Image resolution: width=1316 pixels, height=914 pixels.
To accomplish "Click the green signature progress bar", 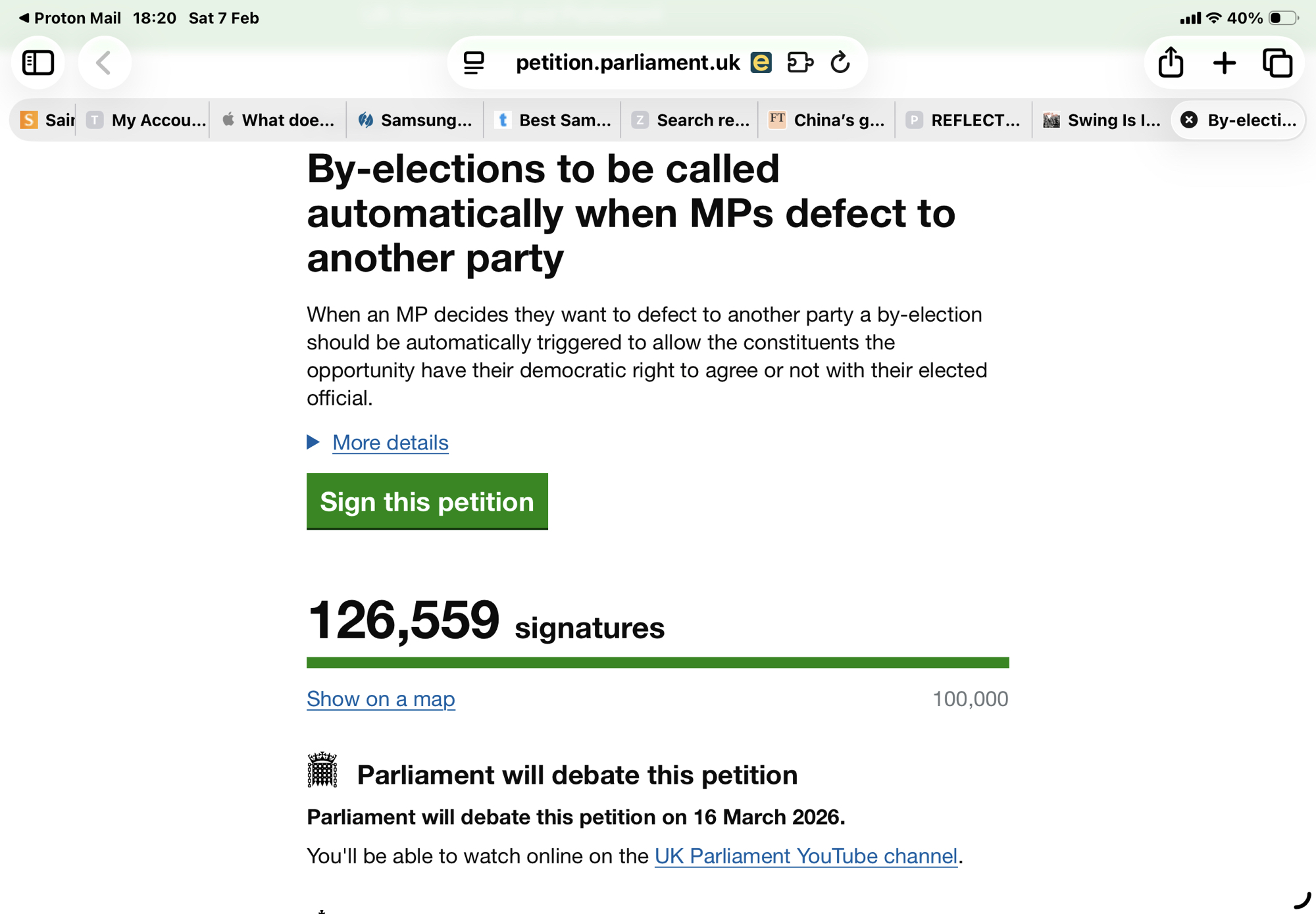I will coord(657,663).
